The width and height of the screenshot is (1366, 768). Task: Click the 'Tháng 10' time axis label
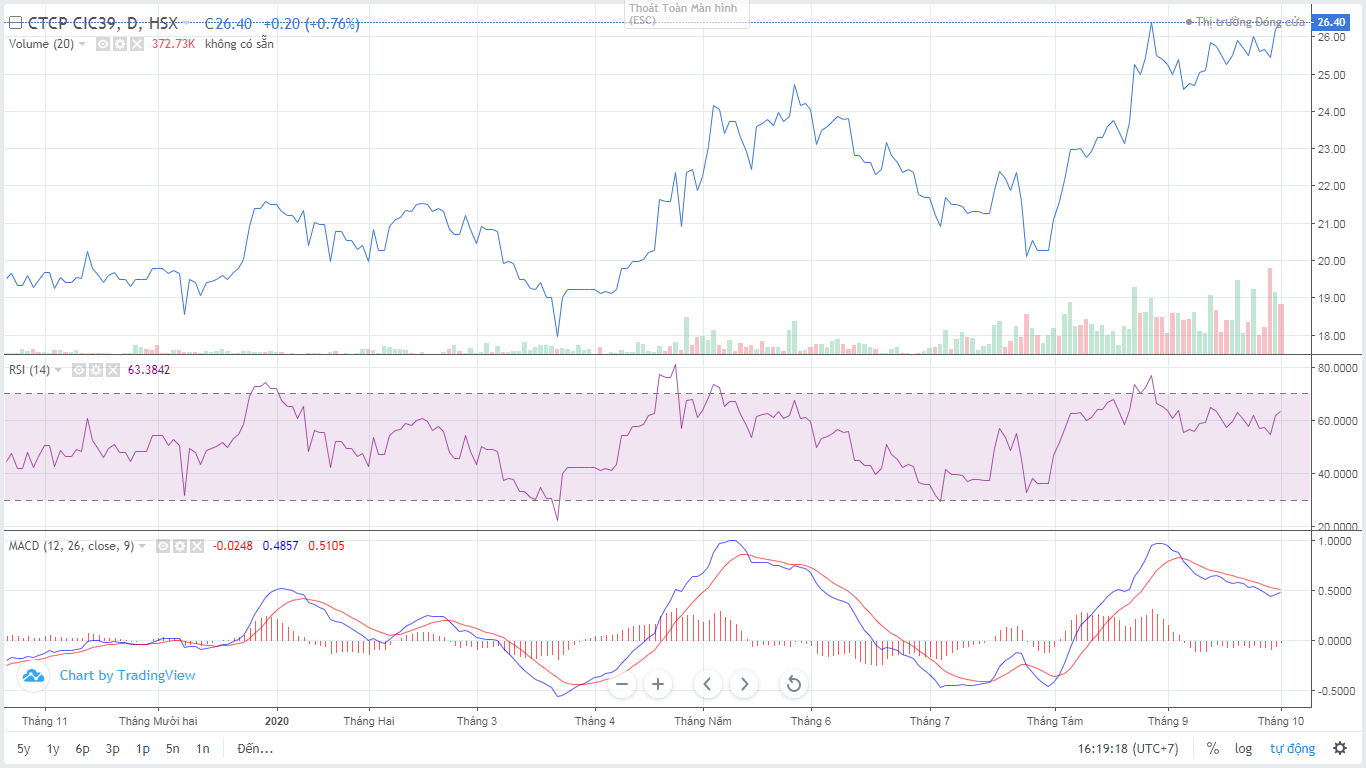point(1281,721)
